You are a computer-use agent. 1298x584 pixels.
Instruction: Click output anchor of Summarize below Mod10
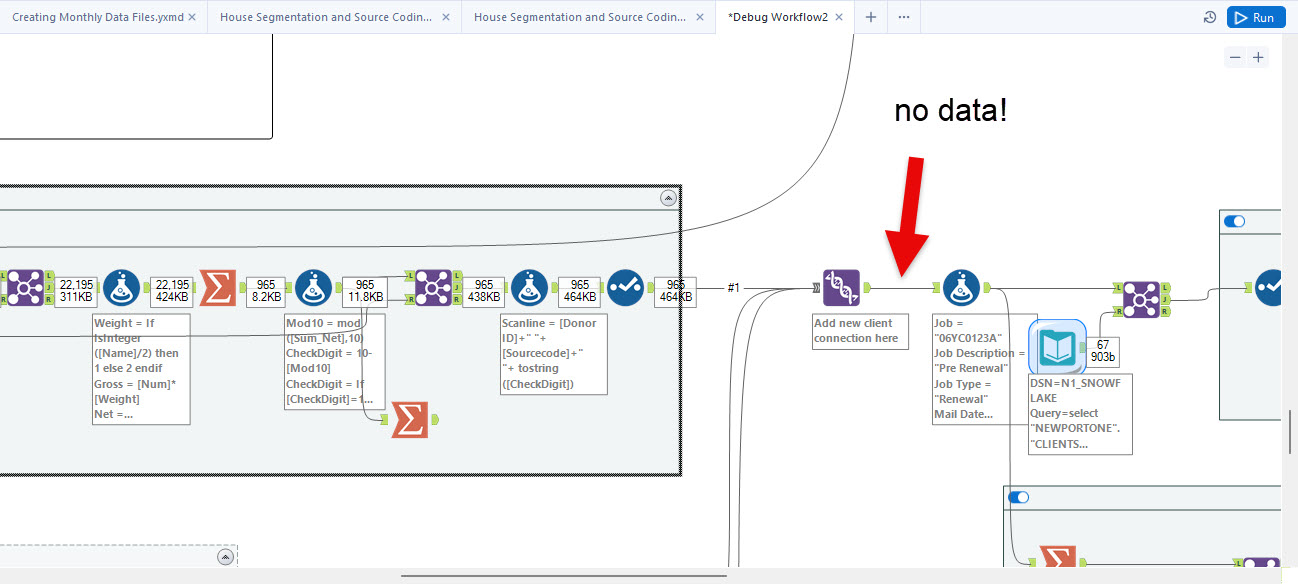433,419
